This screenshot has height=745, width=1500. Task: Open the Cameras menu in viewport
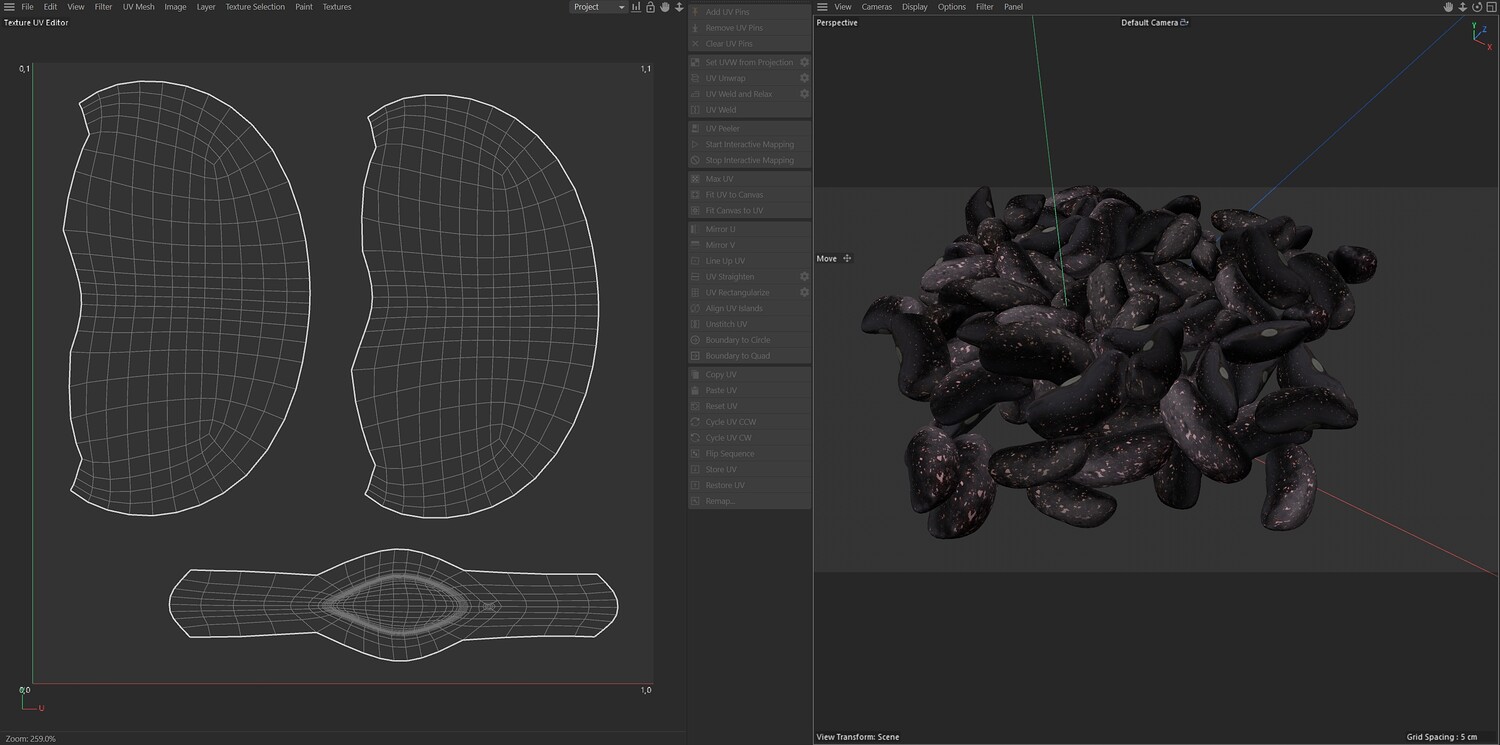pos(876,7)
